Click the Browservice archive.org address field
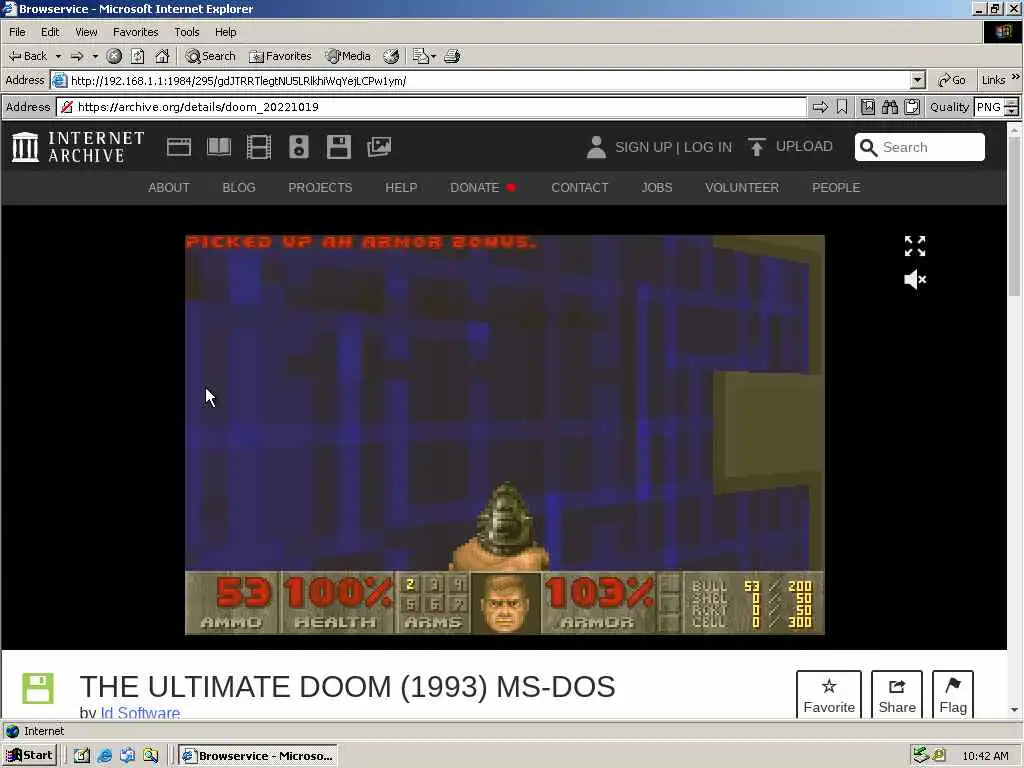Image resolution: width=1024 pixels, height=768 pixels. click(432, 107)
